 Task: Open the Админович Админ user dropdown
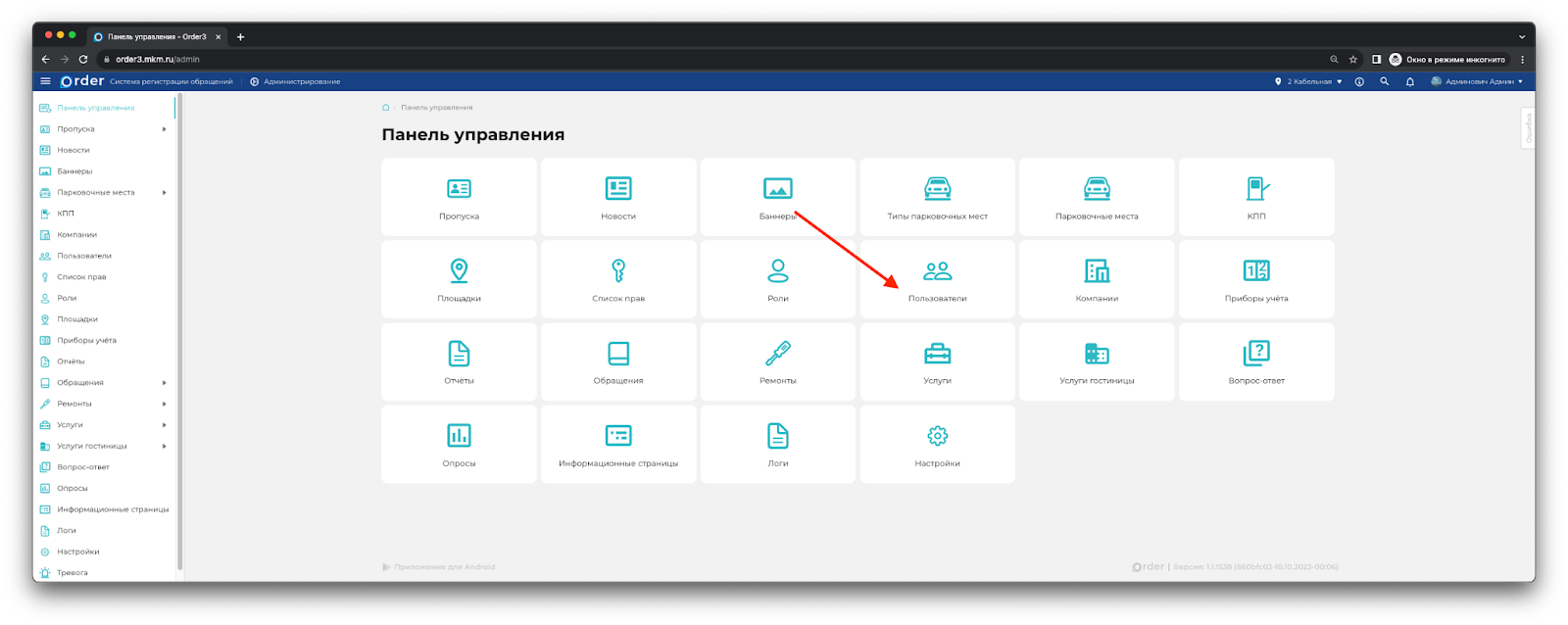(1478, 81)
